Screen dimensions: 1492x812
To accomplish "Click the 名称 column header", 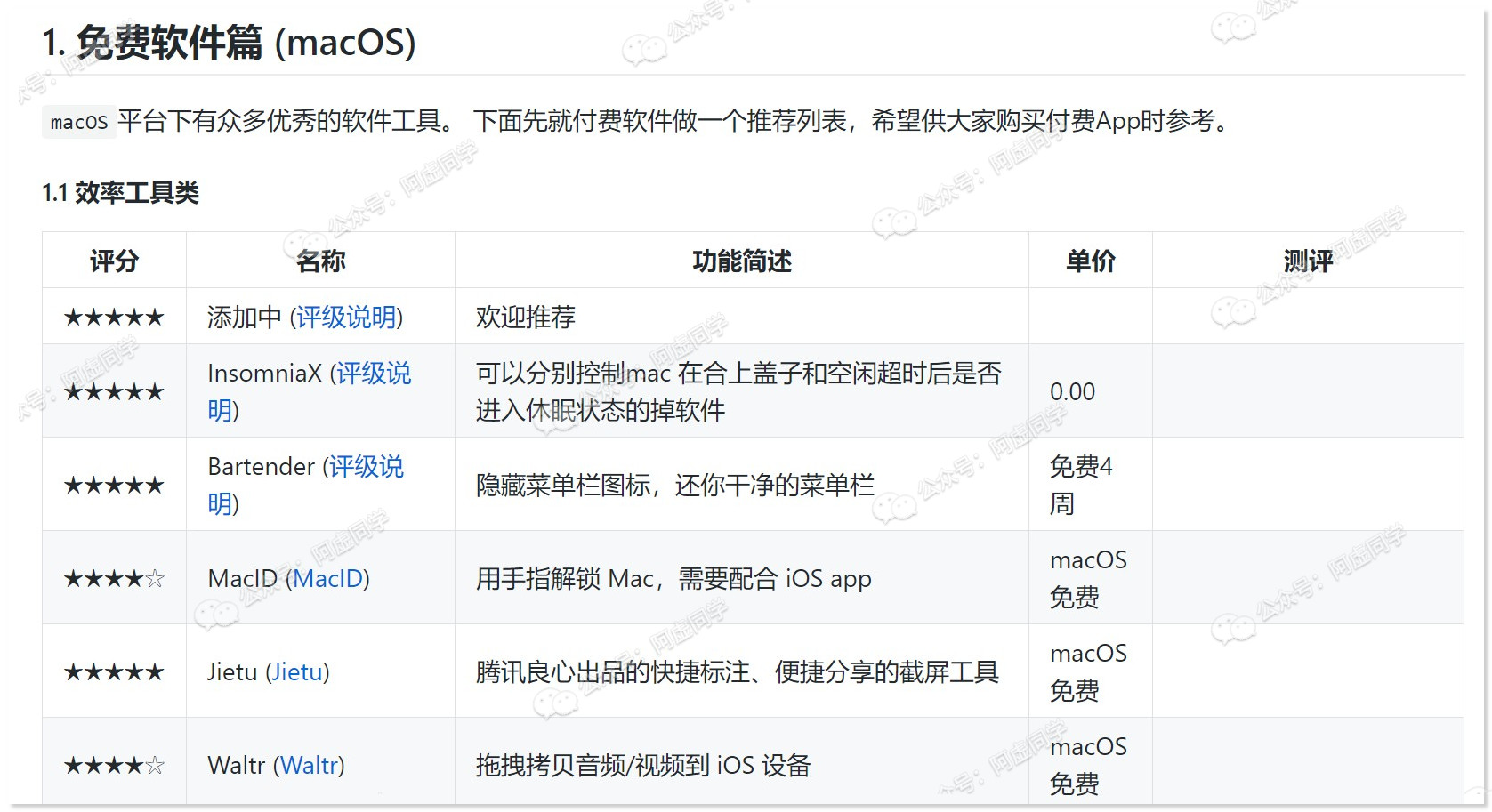I will [x=320, y=261].
